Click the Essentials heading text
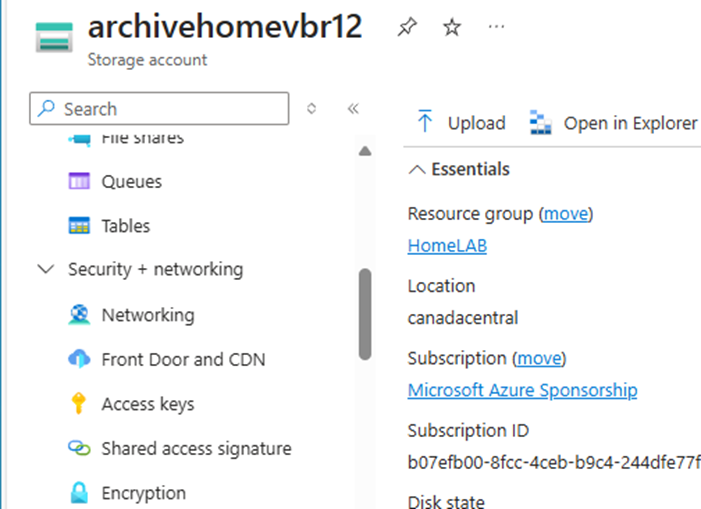 tap(470, 169)
